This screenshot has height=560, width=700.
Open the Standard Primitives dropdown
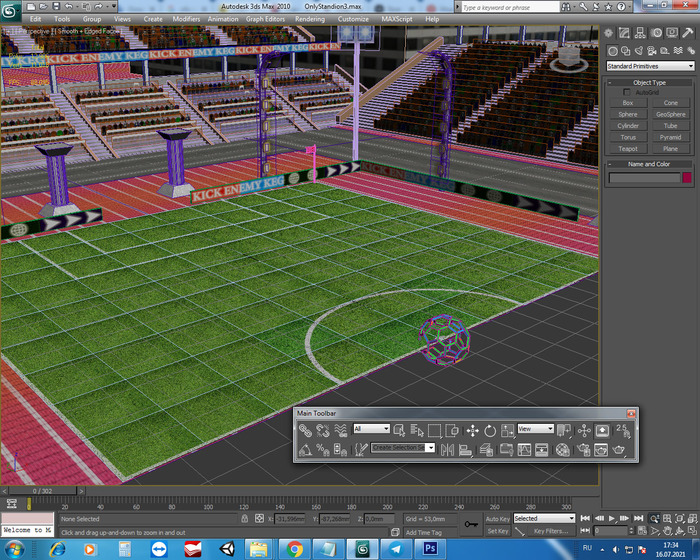[x=649, y=66]
